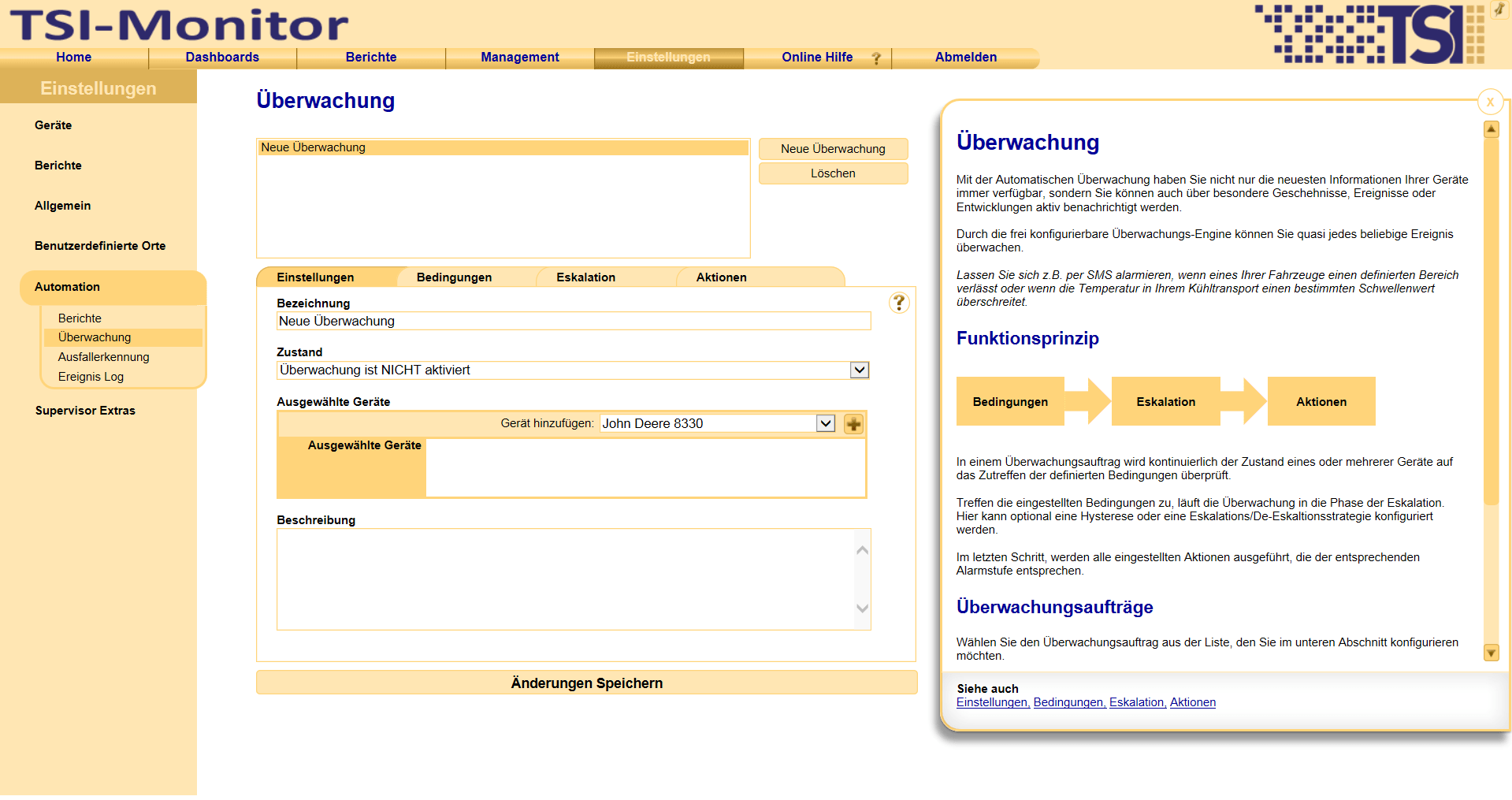Click the pin icon at top right corner
The width and height of the screenshot is (1512, 800).
pos(1499,9)
